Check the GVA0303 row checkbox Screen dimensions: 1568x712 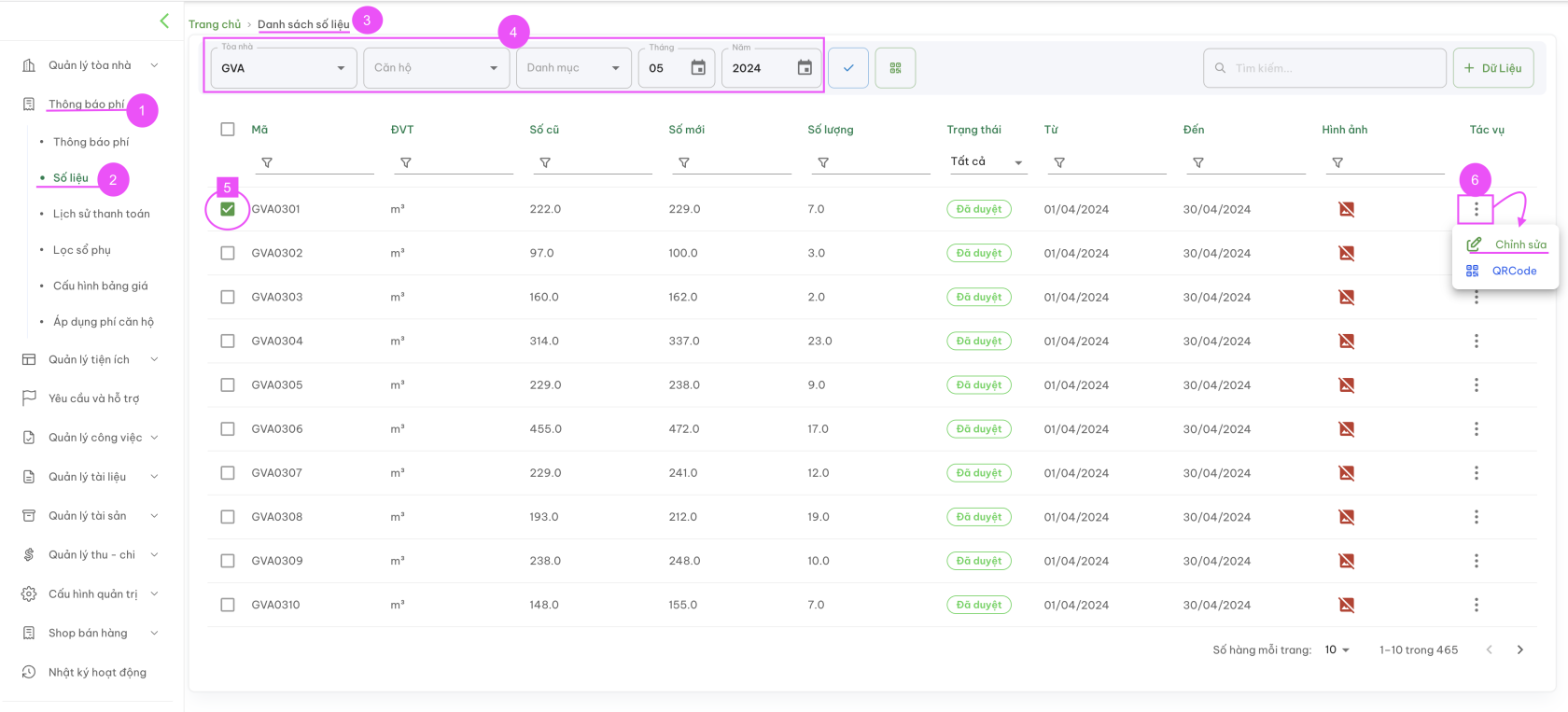pos(228,297)
